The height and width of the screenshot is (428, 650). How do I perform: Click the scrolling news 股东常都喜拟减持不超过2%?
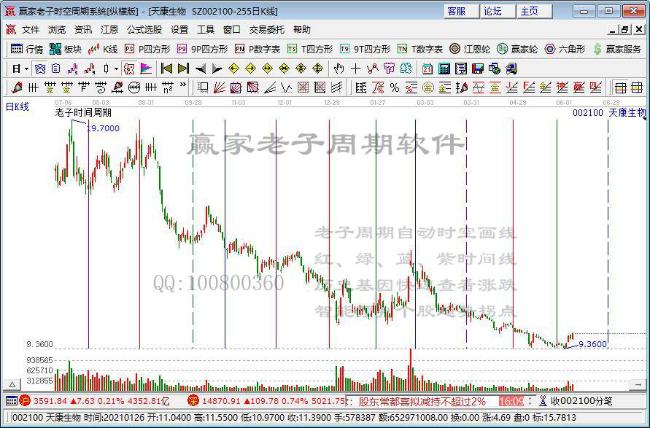422,401
